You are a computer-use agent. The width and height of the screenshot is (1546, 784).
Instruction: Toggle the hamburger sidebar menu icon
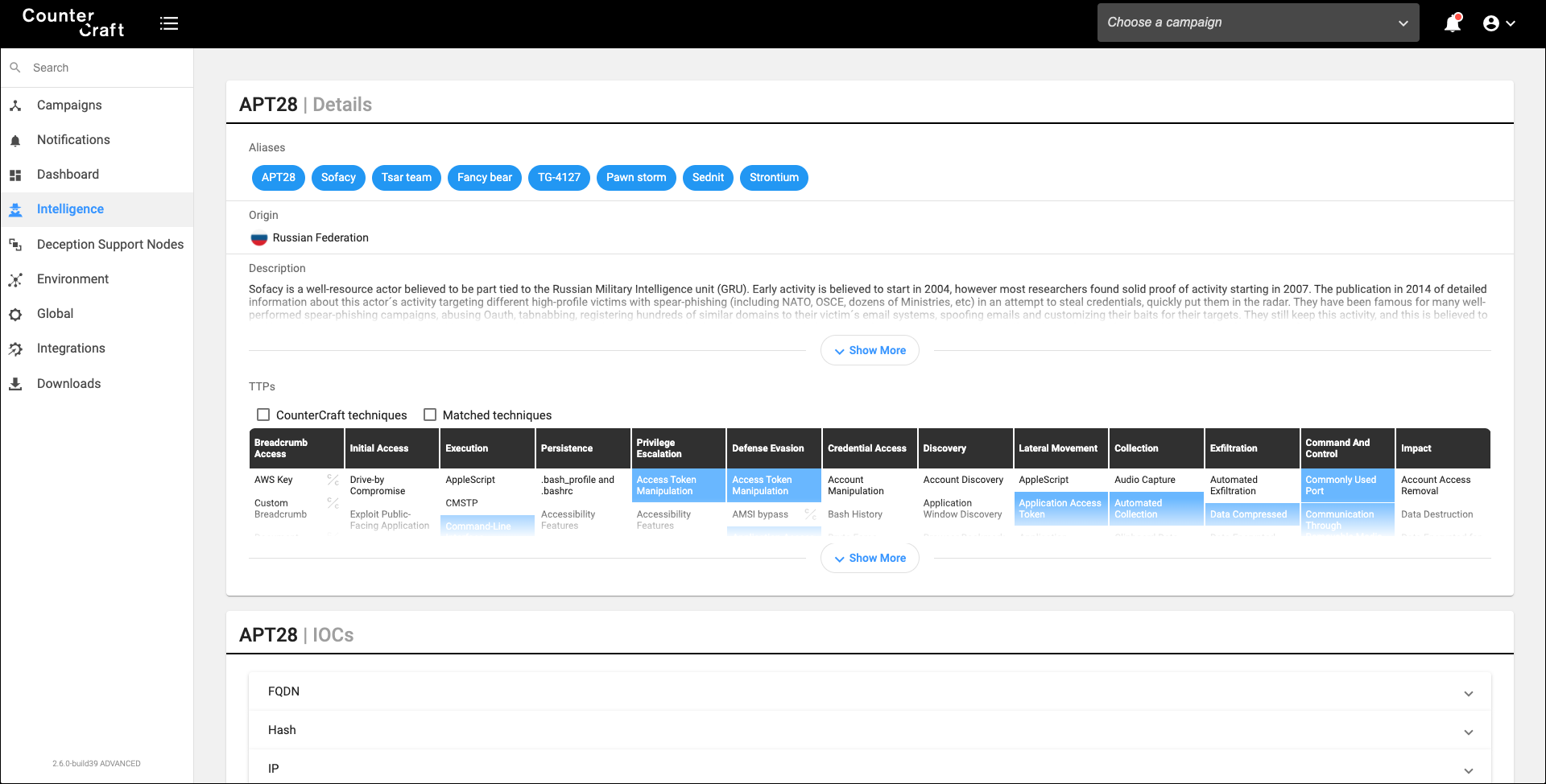click(169, 23)
